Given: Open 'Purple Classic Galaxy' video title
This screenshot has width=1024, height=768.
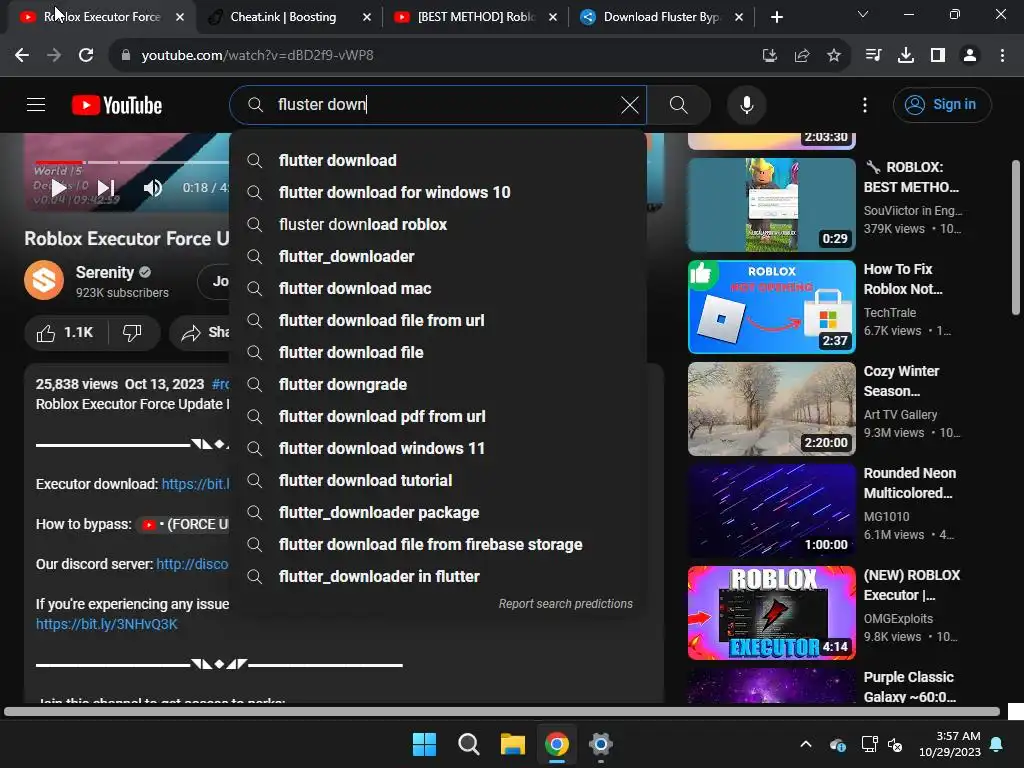Looking at the screenshot, I should coord(909,686).
